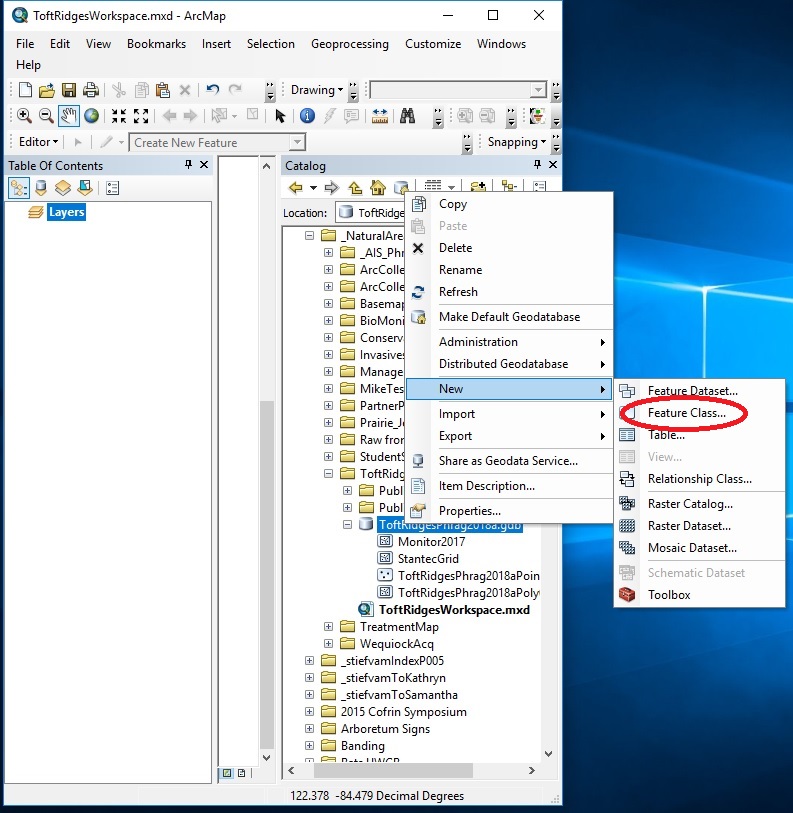
Task: Close the Catalog panel
Action: pos(553,165)
